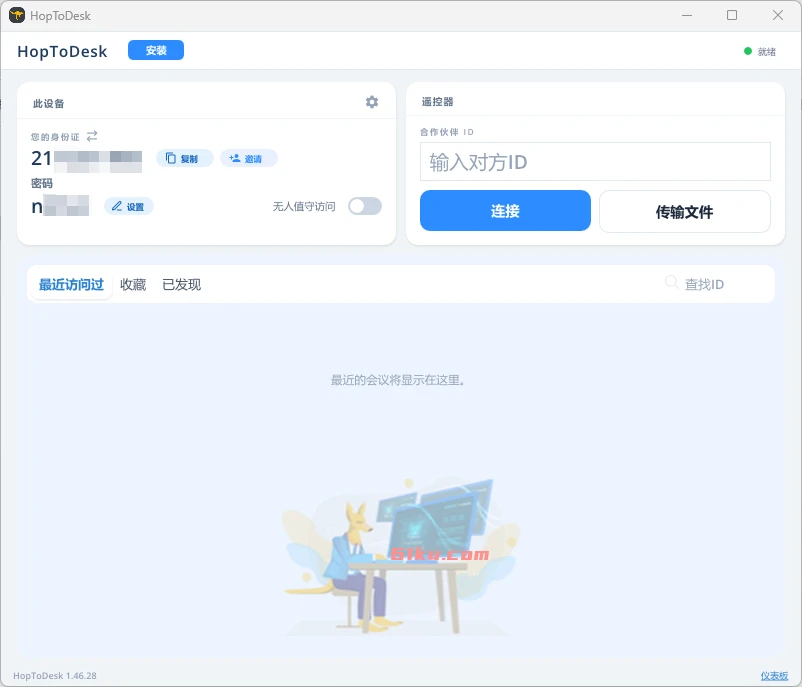The image size is (802, 687).
Task: Click the search magnifier icon
Action: (x=671, y=282)
